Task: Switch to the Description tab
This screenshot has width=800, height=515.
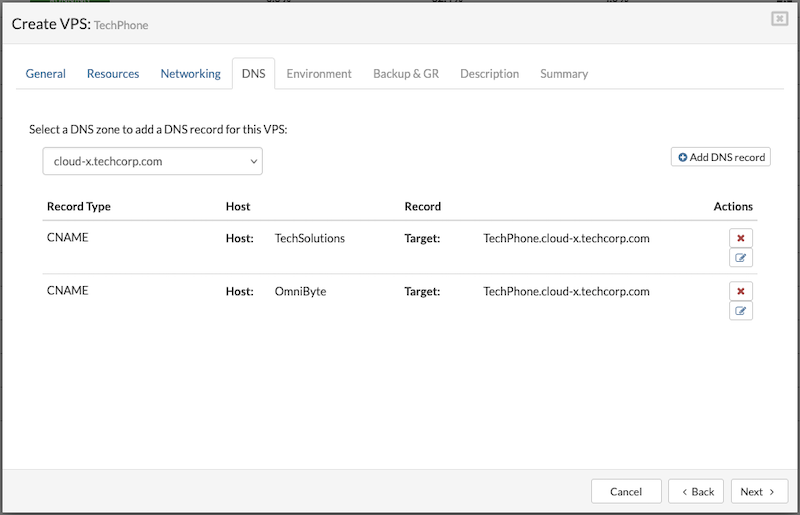Action: click(x=489, y=74)
